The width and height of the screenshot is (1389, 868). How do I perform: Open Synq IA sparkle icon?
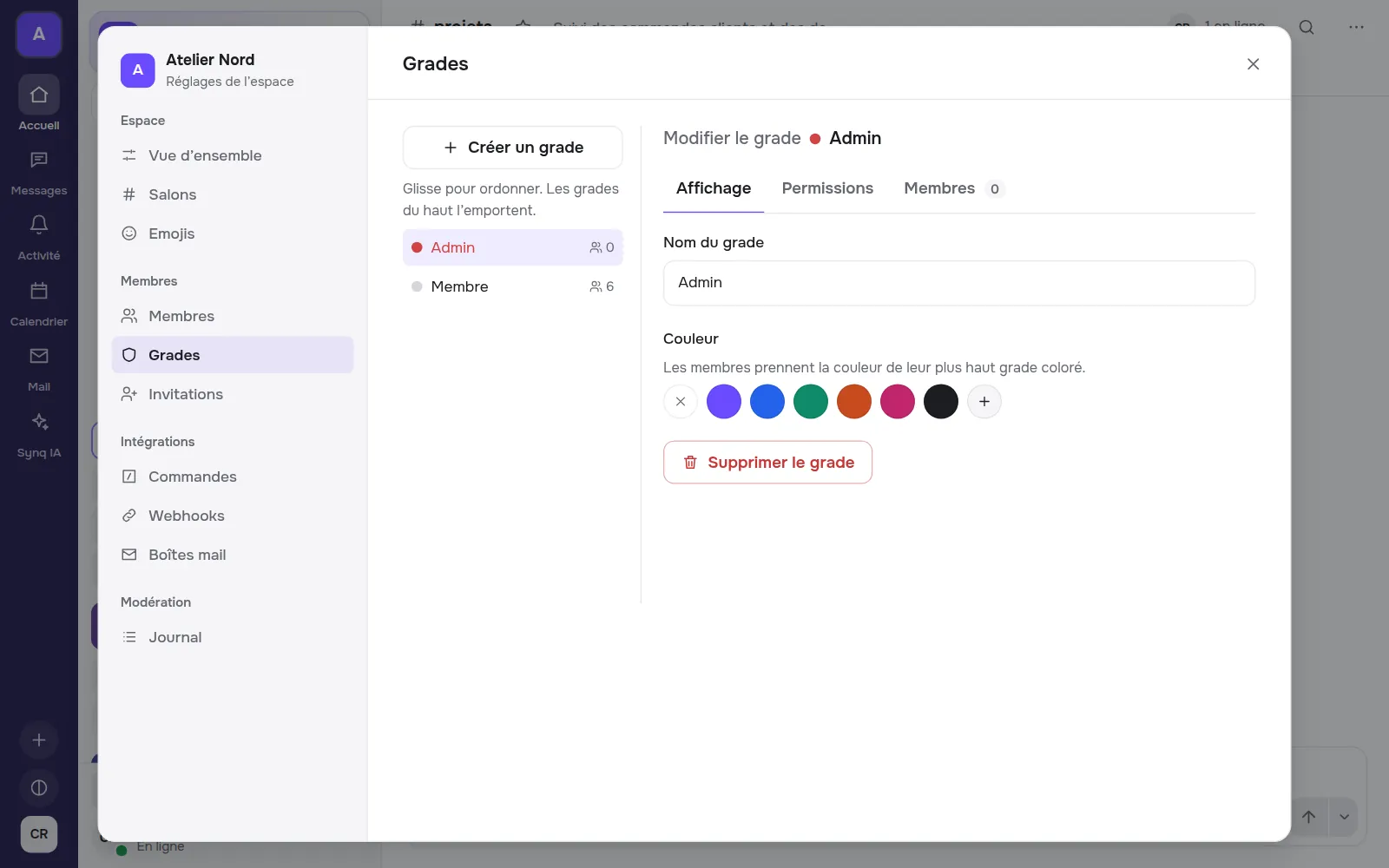click(39, 422)
